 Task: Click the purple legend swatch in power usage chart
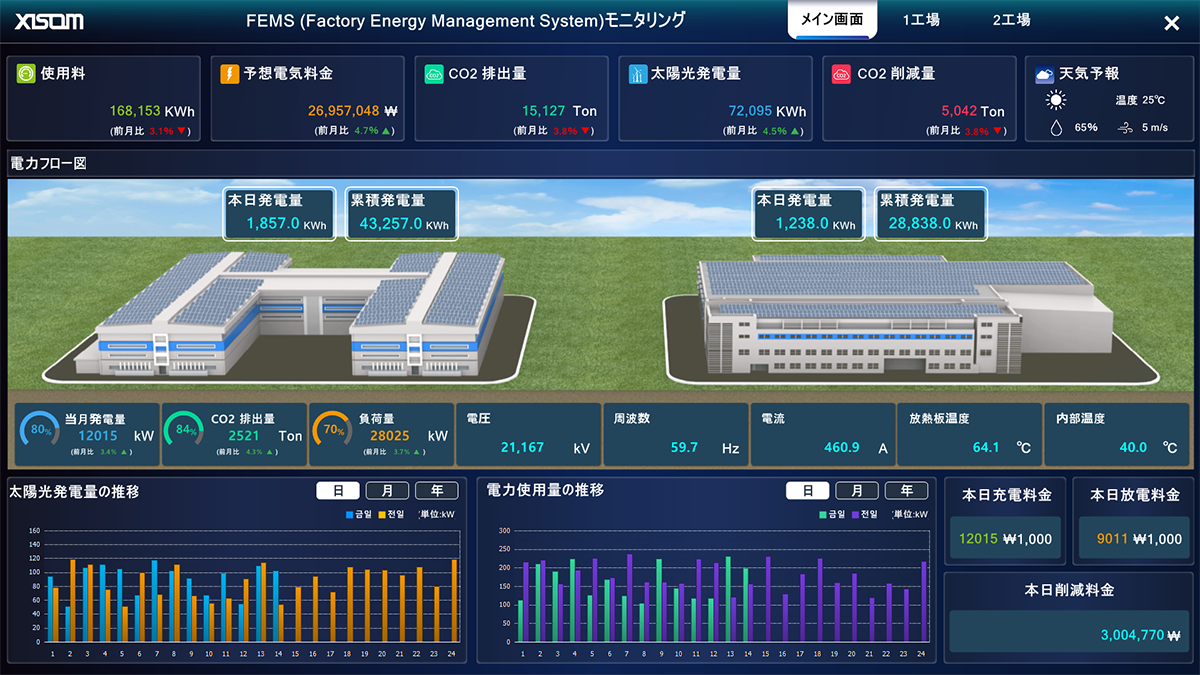855,514
